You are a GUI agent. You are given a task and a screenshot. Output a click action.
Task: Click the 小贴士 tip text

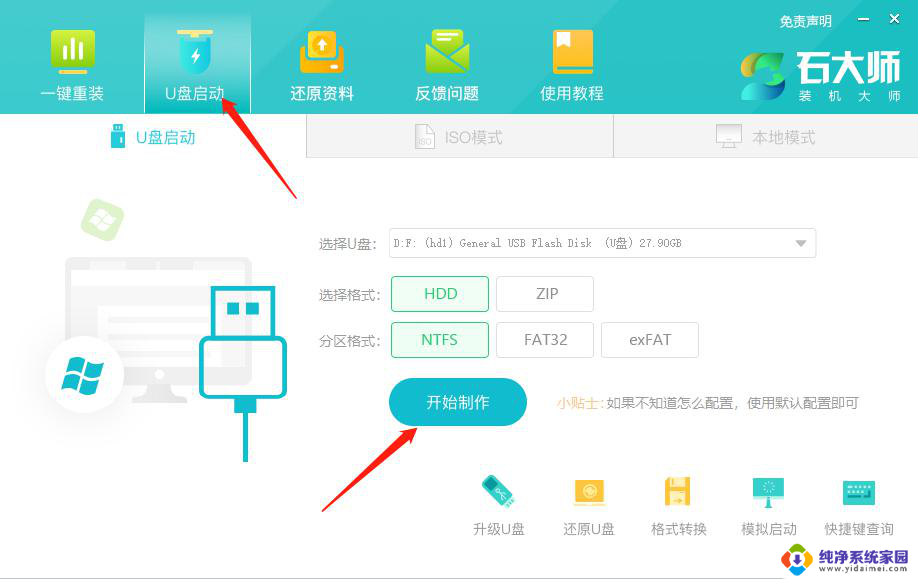pos(707,403)
